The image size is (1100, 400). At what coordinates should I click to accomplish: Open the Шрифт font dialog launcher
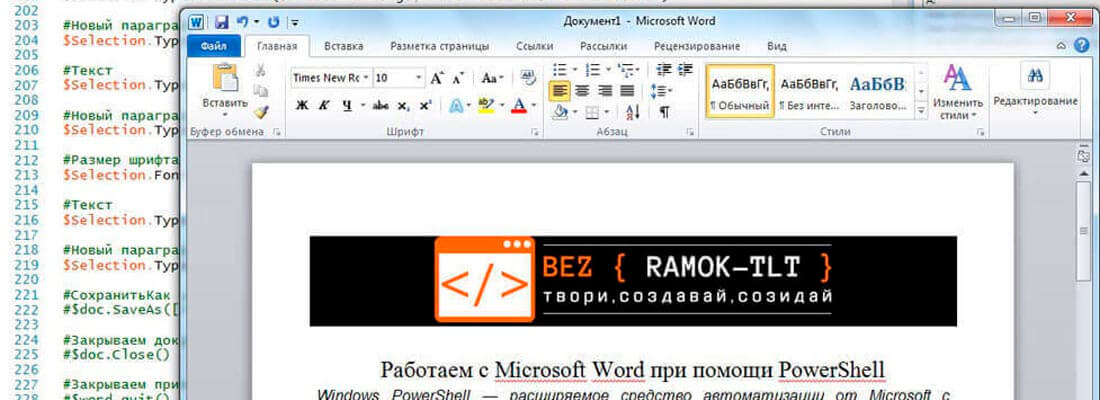[534, 132]
